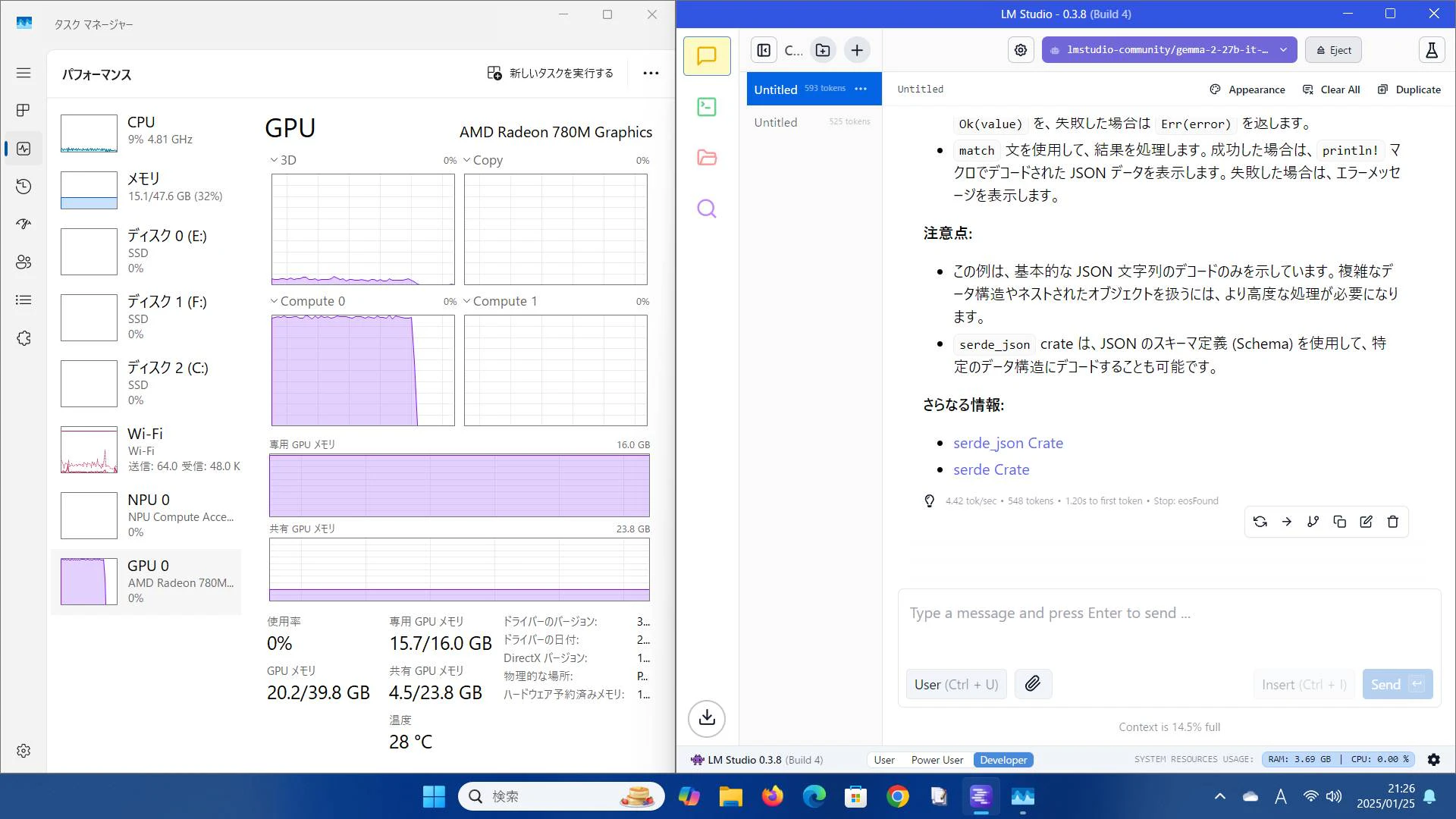Open clock and date in taskbar
Image resolution: width=1456 pixels, height=819 pixels.
(1385, 796)
